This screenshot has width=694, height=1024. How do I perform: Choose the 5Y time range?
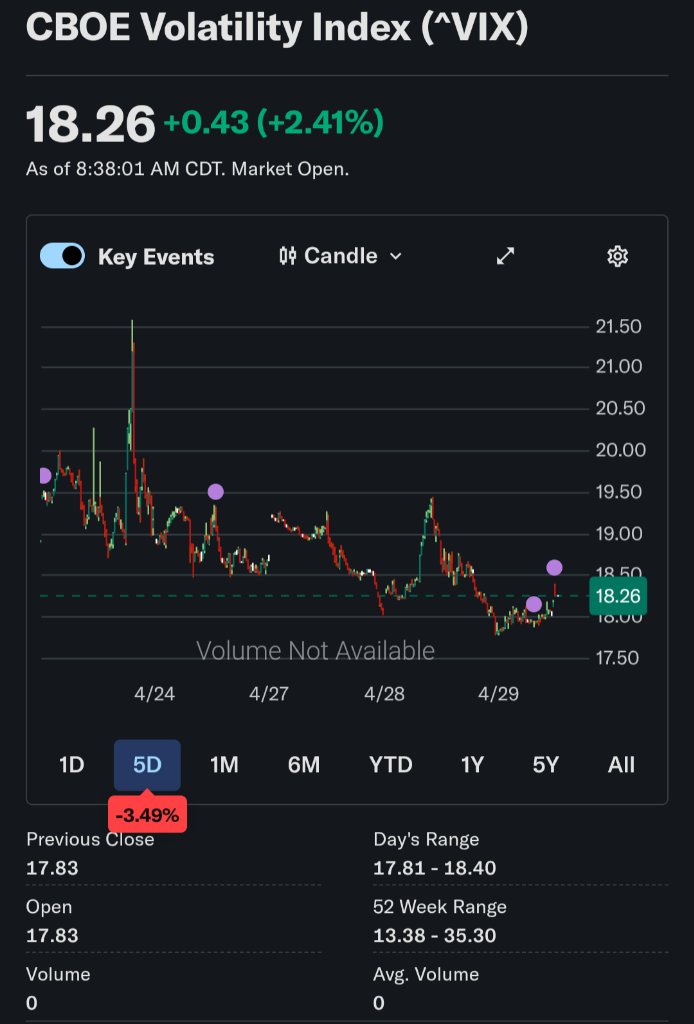click(x=545, y=765)
